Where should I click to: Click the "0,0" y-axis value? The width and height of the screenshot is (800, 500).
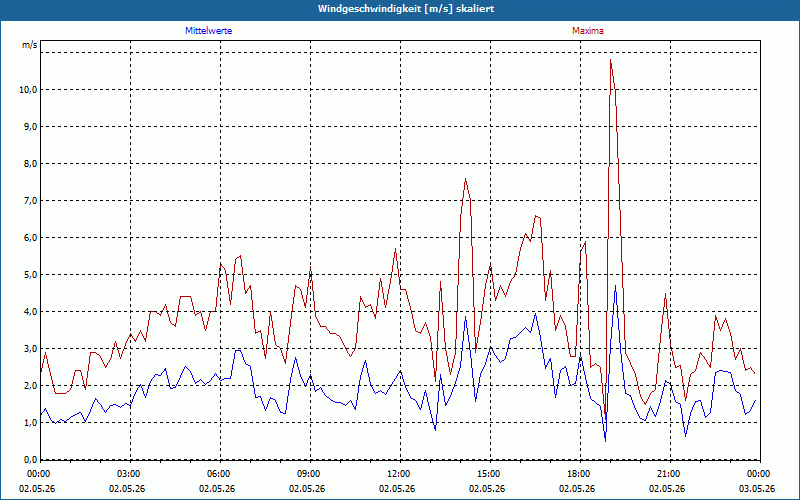[x=31, y=460]
